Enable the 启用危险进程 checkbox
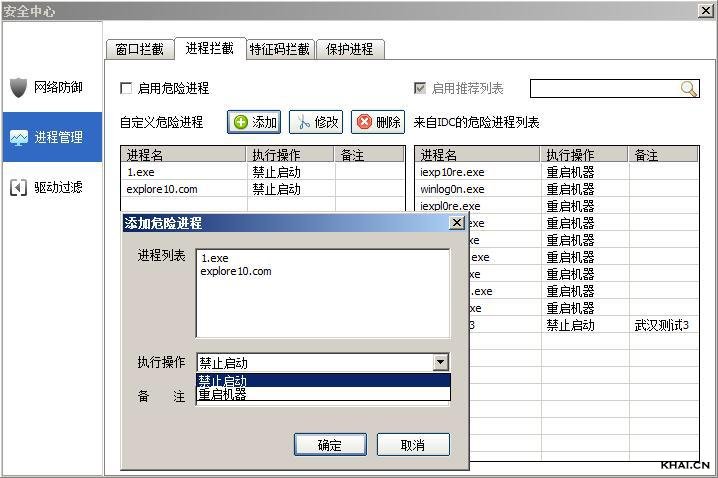Viewport: 718px width, 478px height. pos(126,88)
